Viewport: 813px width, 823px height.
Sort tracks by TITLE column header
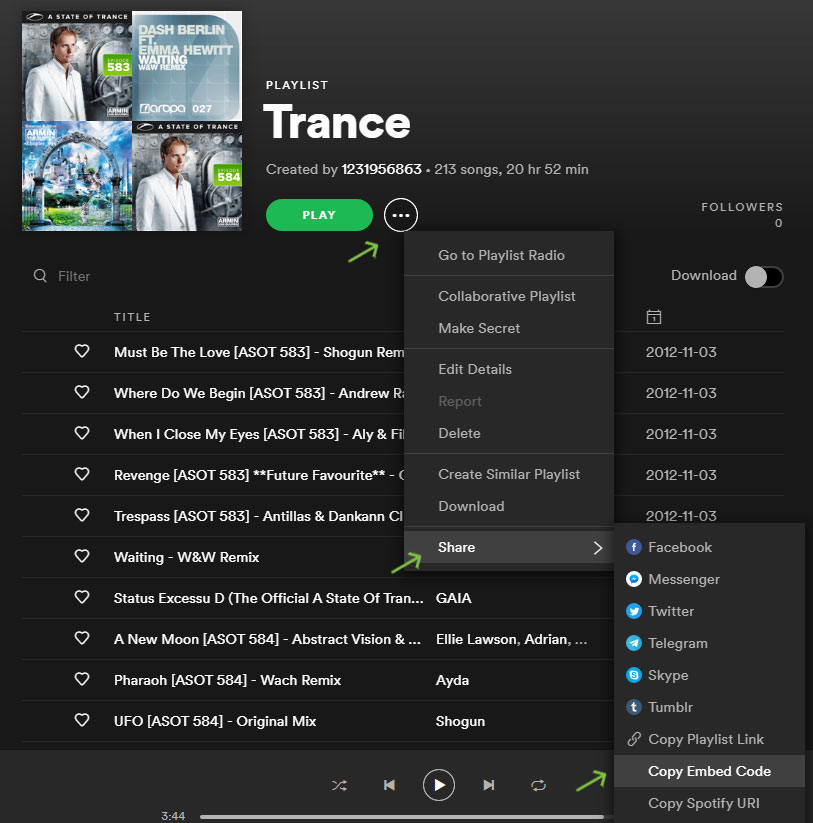pos(132,317)
